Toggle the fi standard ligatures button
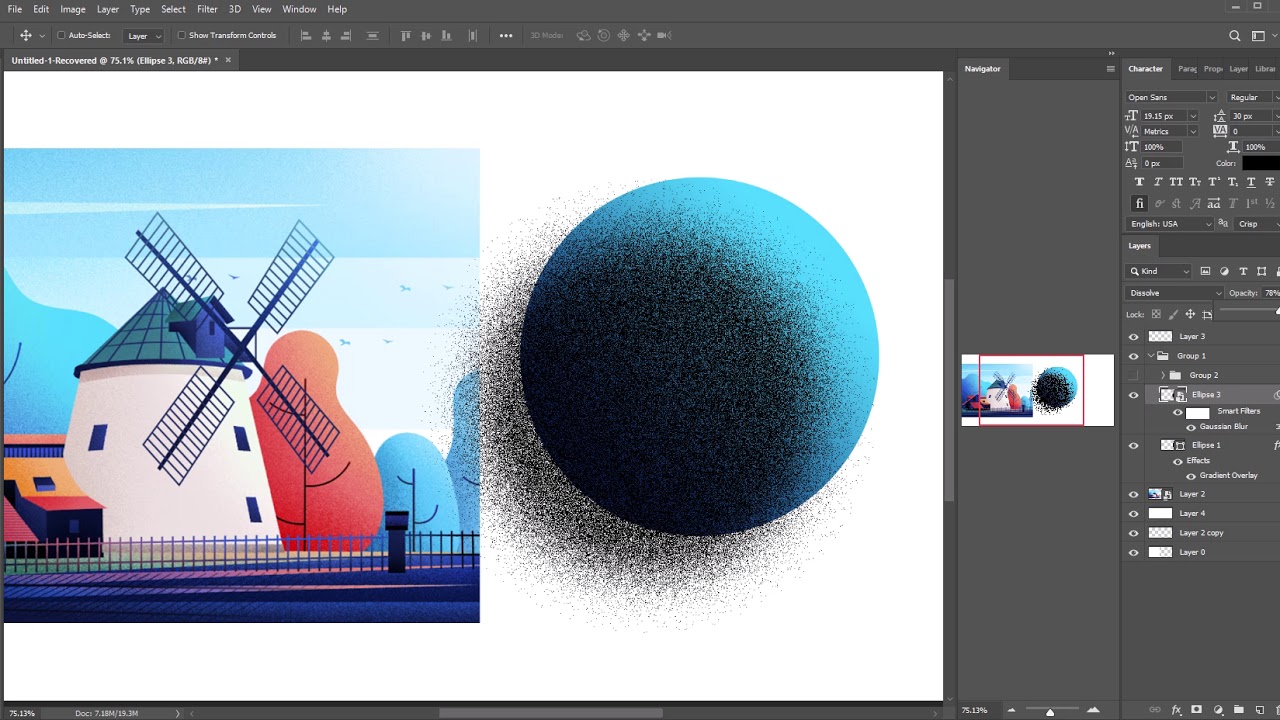This screenshot has width=1280, height=720. point(1140,204)
